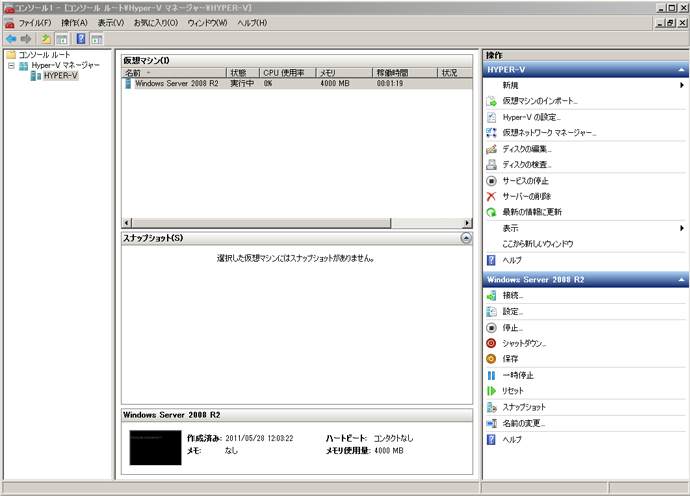Sort by the 状態 column header
The width and height of the screenshot is (690, 496).
pos(243,73)
